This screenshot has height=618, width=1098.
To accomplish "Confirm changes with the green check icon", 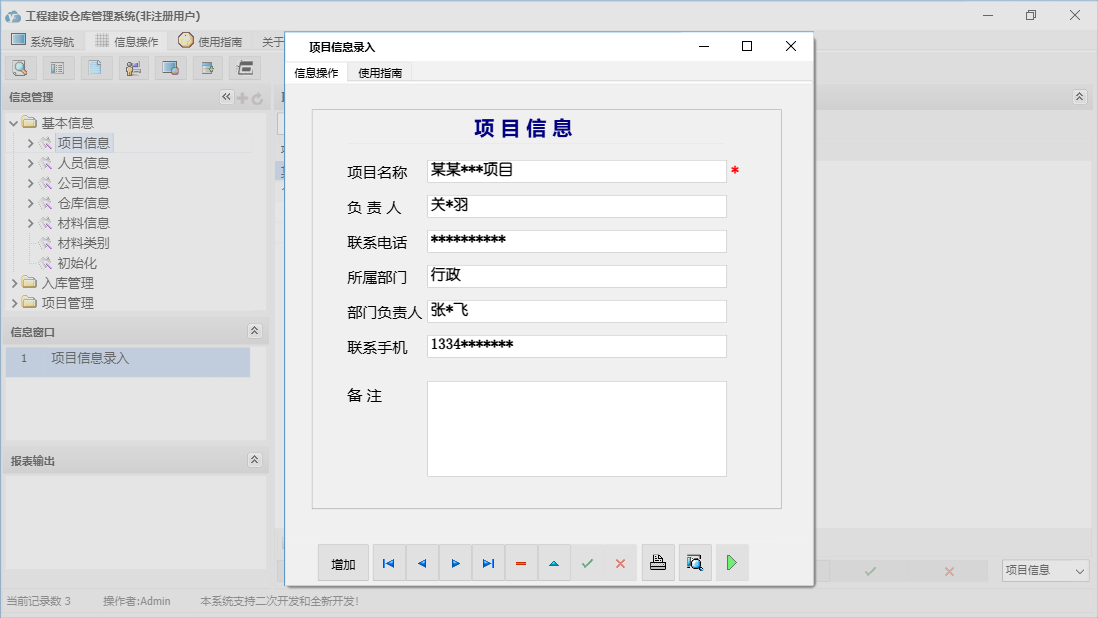I will pyautogui.click(x=587, y=562).
